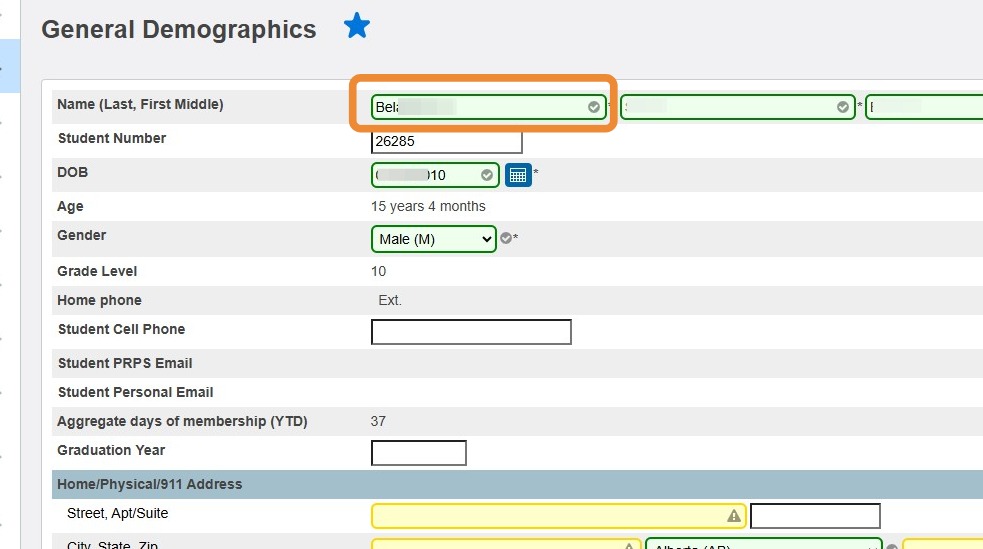This screenshot has height=549, width=983.
Task: Open the Gender dropdown showing Male (M)
Action: (434, 239)
